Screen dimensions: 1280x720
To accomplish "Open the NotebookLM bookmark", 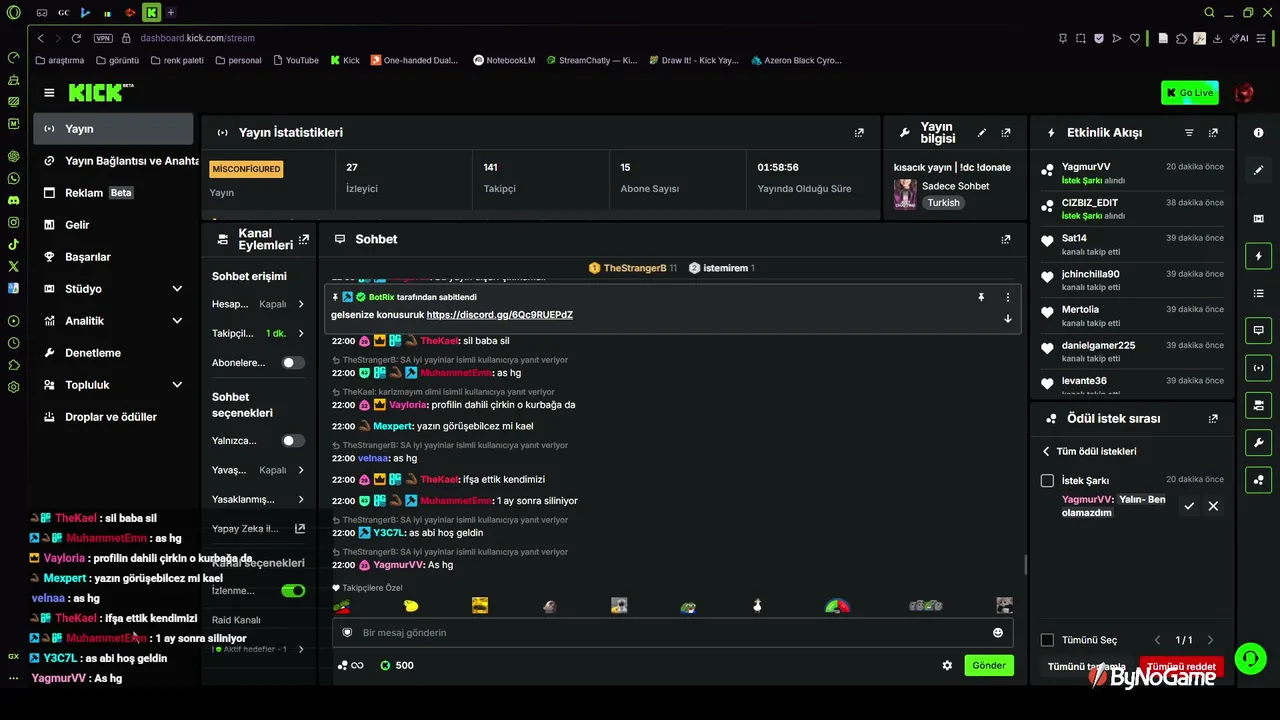I will click(x=504, y=60).
